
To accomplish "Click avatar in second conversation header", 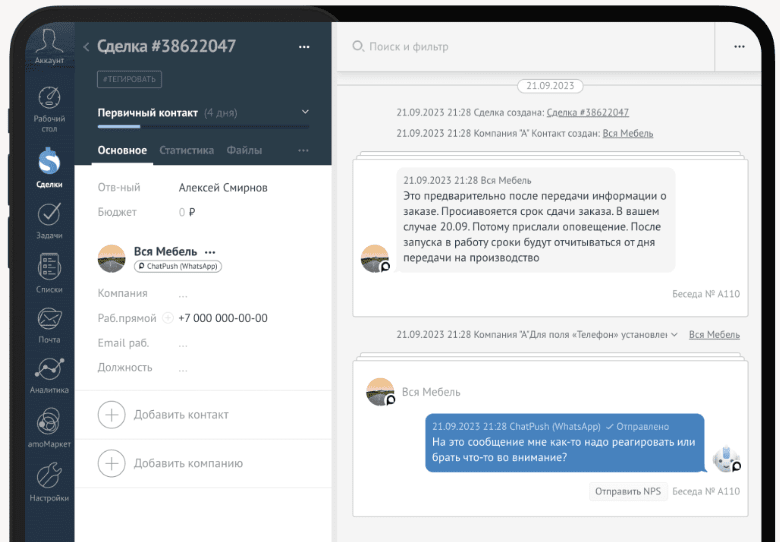I will [x=381, y=392].
